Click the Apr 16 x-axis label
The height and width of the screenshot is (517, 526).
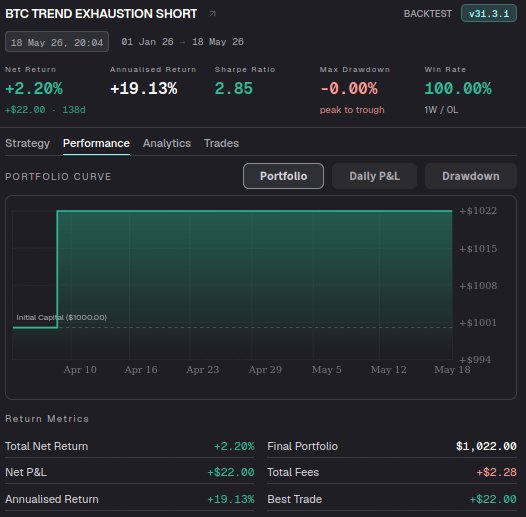[x=141, y=370]
